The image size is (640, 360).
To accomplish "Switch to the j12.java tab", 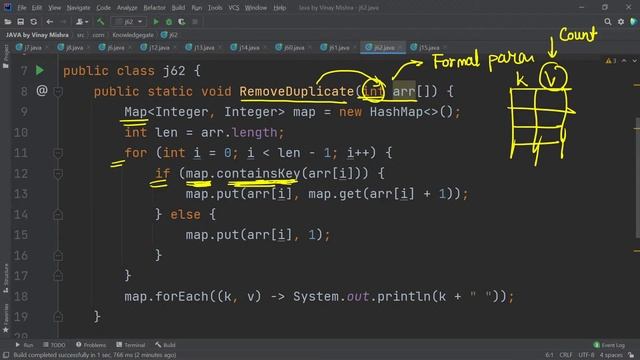I will click(158, 48).
